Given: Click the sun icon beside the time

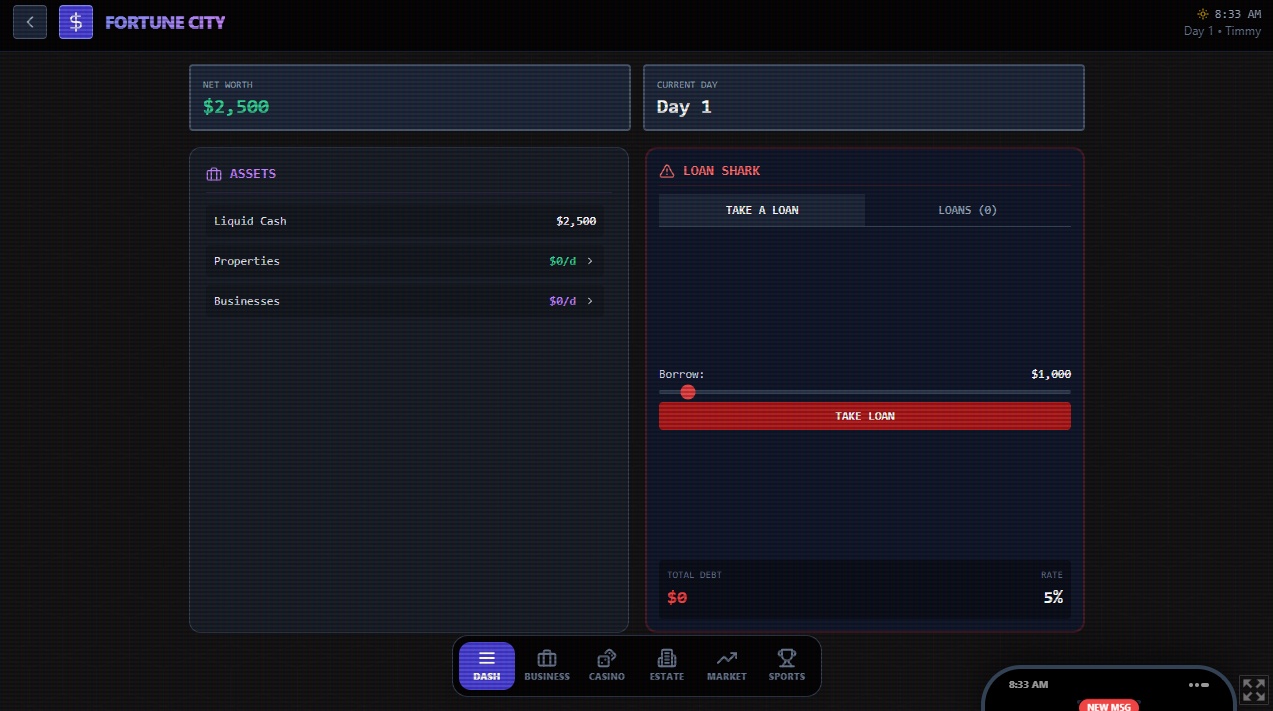Looking at the screenshot, I should (1203, 14).
